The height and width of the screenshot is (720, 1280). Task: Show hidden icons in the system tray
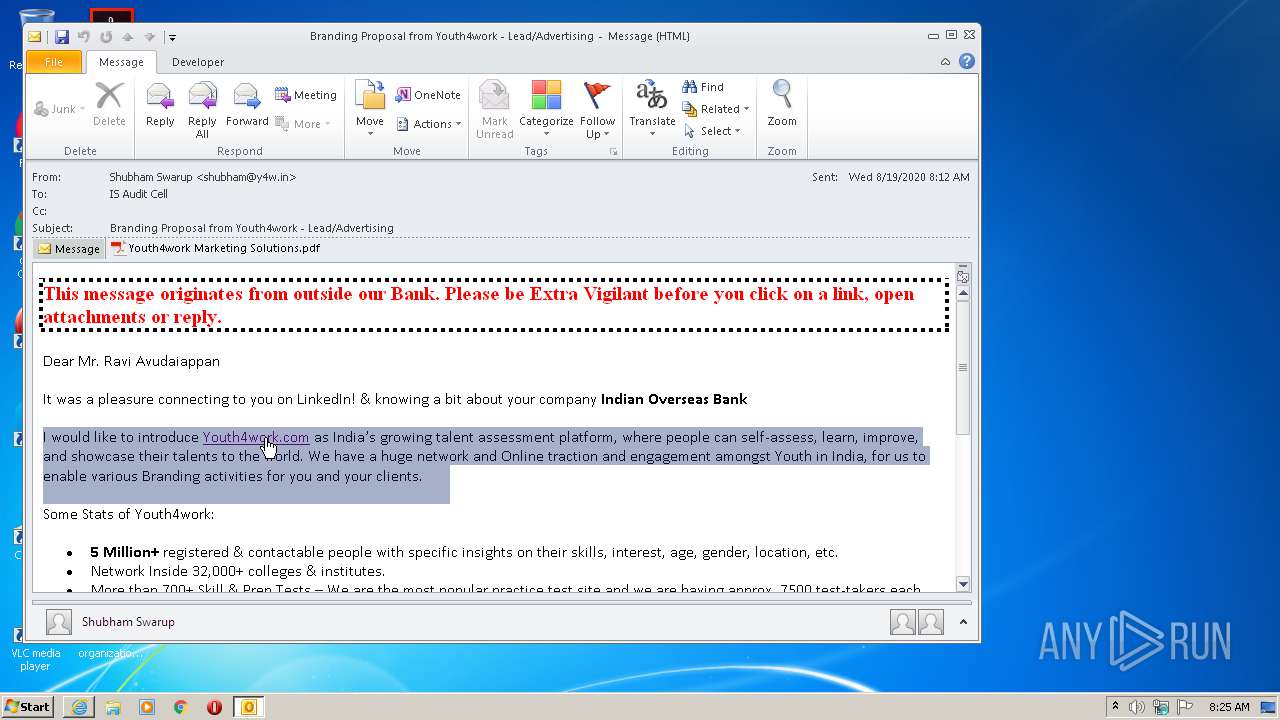(1115, 707)
